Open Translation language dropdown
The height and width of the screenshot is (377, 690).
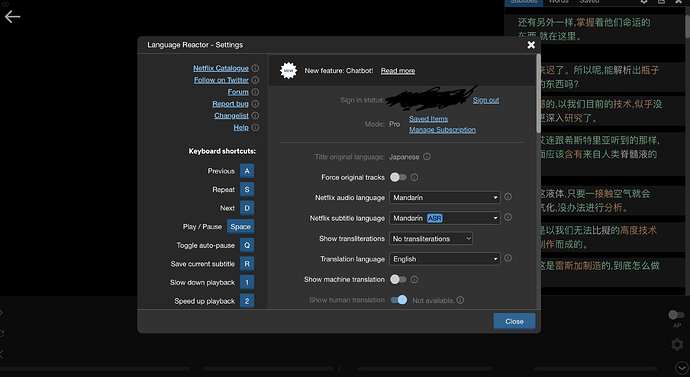(x=444, y=259)
